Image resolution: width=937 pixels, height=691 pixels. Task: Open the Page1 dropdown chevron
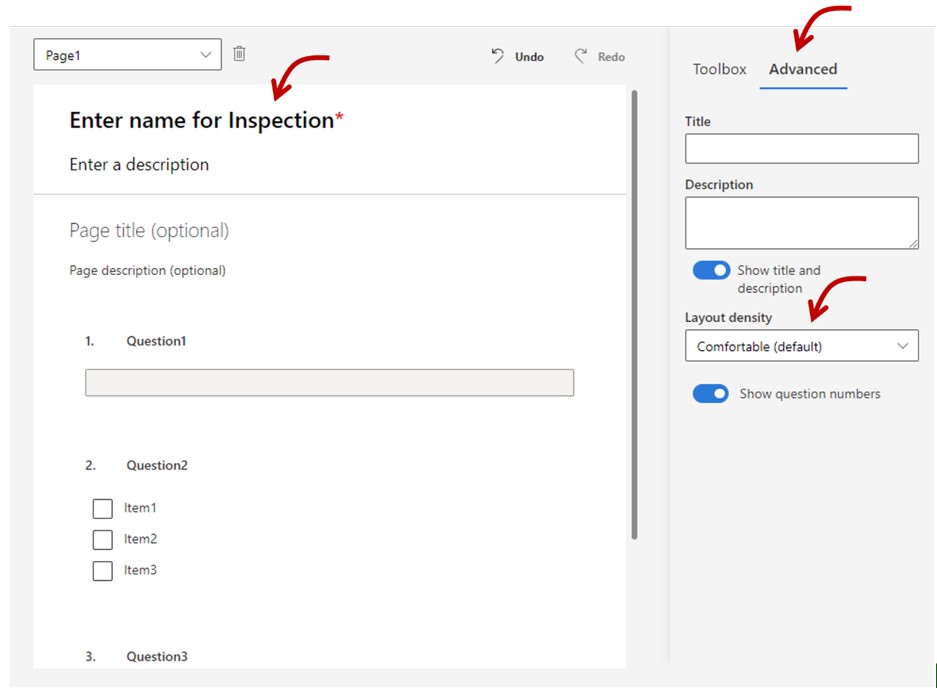pyautogui.click(x=206, y=54)
